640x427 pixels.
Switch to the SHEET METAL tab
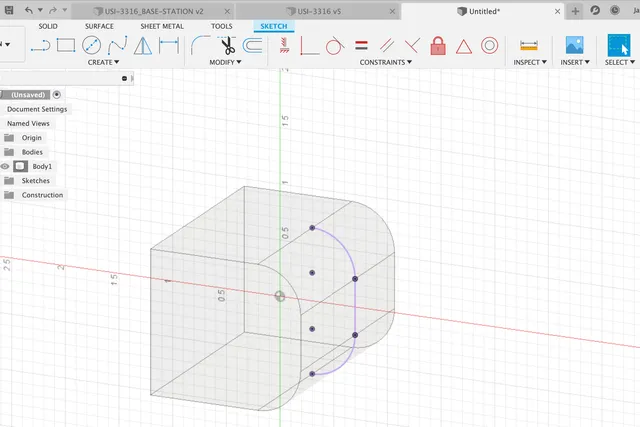(x=162, y=26)
